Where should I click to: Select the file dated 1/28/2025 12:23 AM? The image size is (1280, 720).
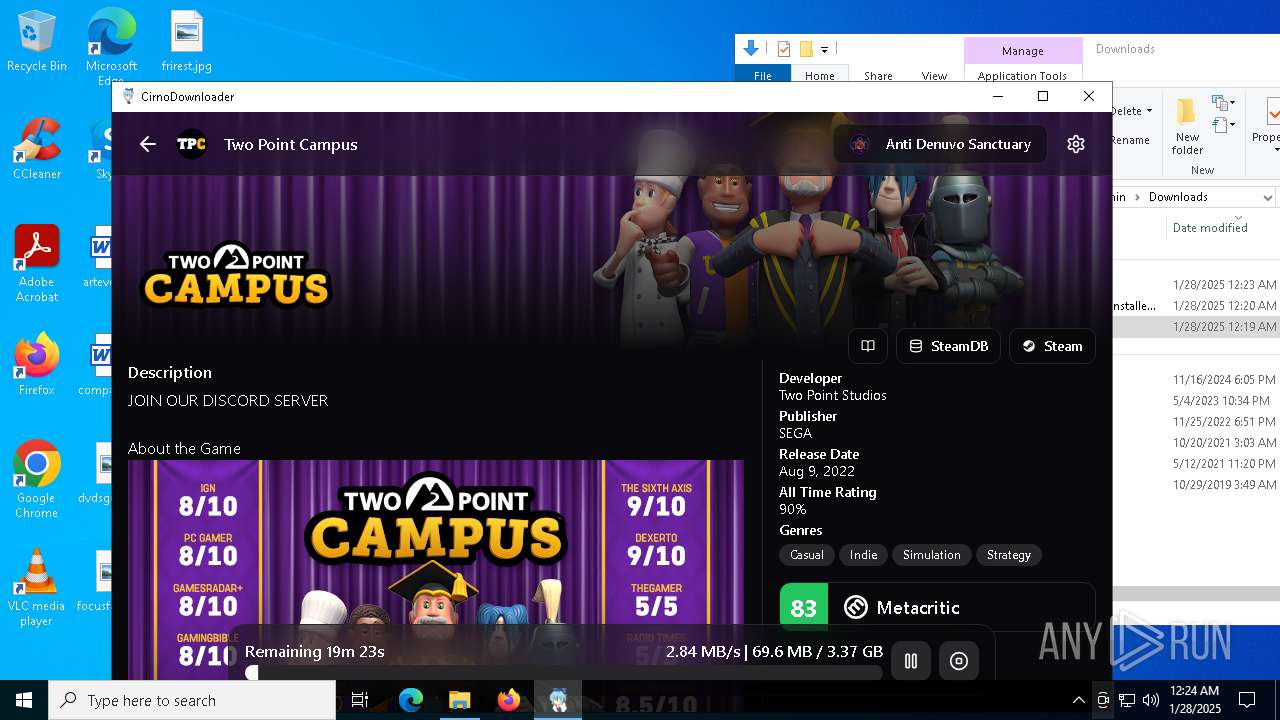click(x=1196, y=285)
